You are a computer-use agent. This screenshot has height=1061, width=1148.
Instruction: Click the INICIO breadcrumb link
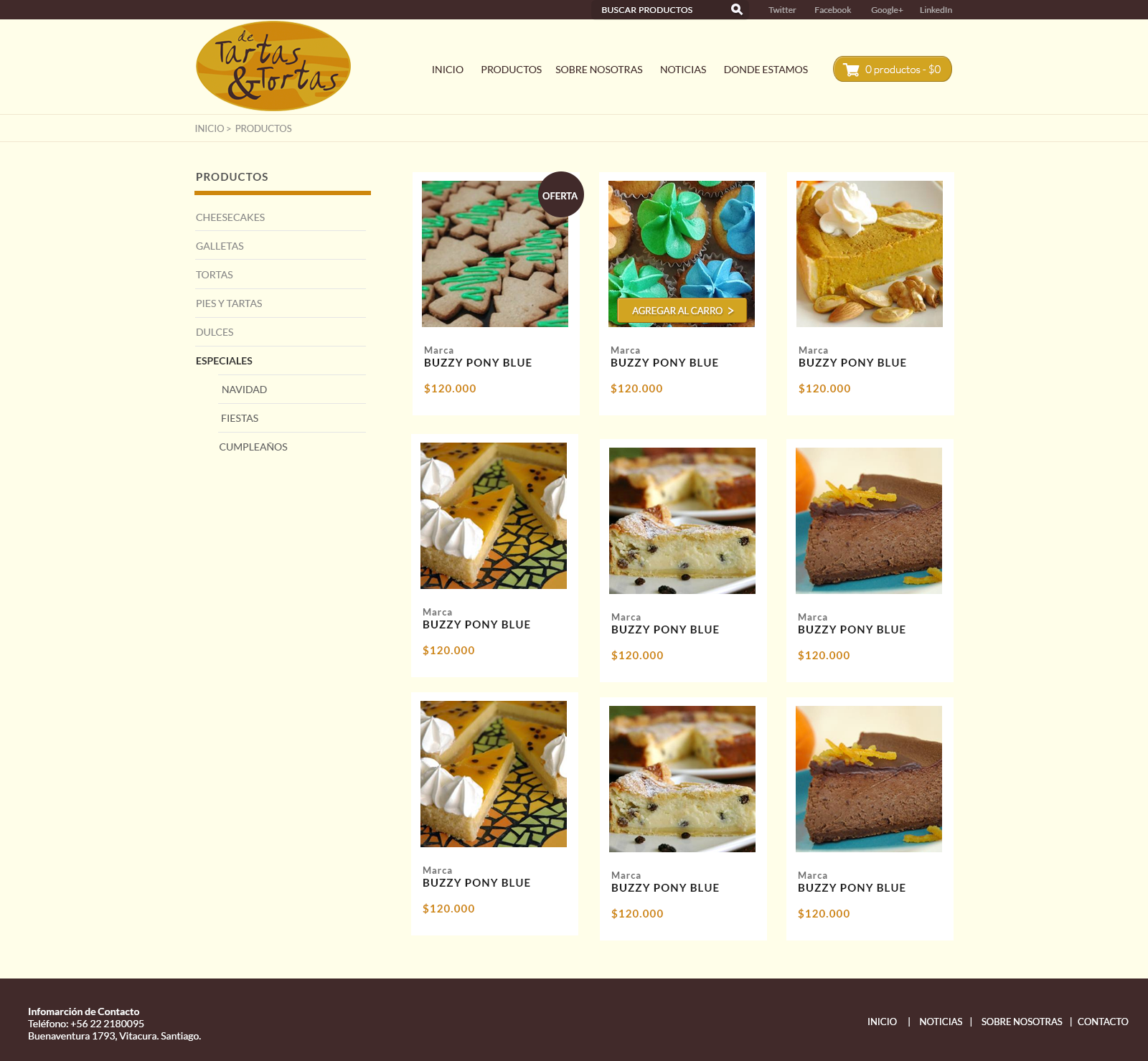pyautogui.click(x=210, y=128)
